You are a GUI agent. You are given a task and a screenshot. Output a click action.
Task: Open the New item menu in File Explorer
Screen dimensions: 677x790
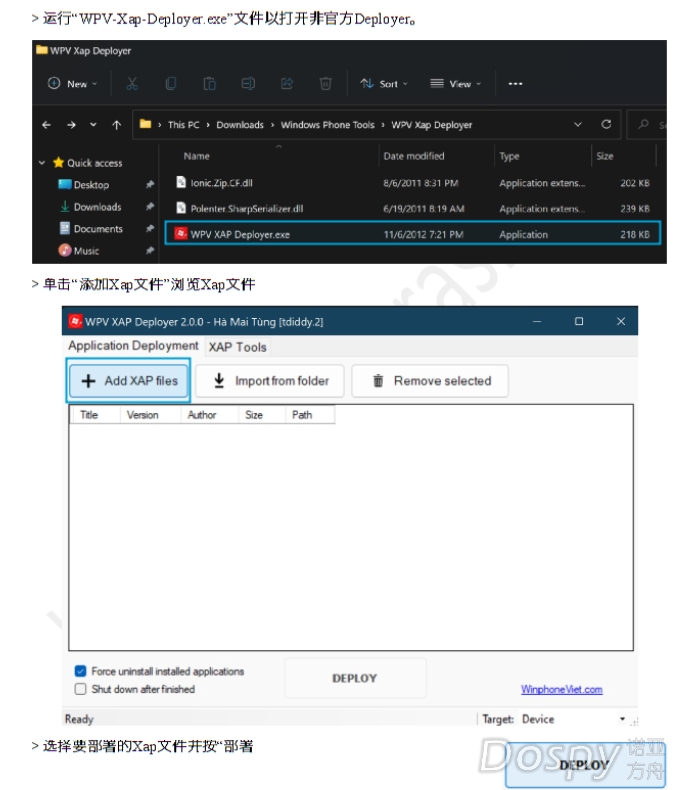click(72, 84)
